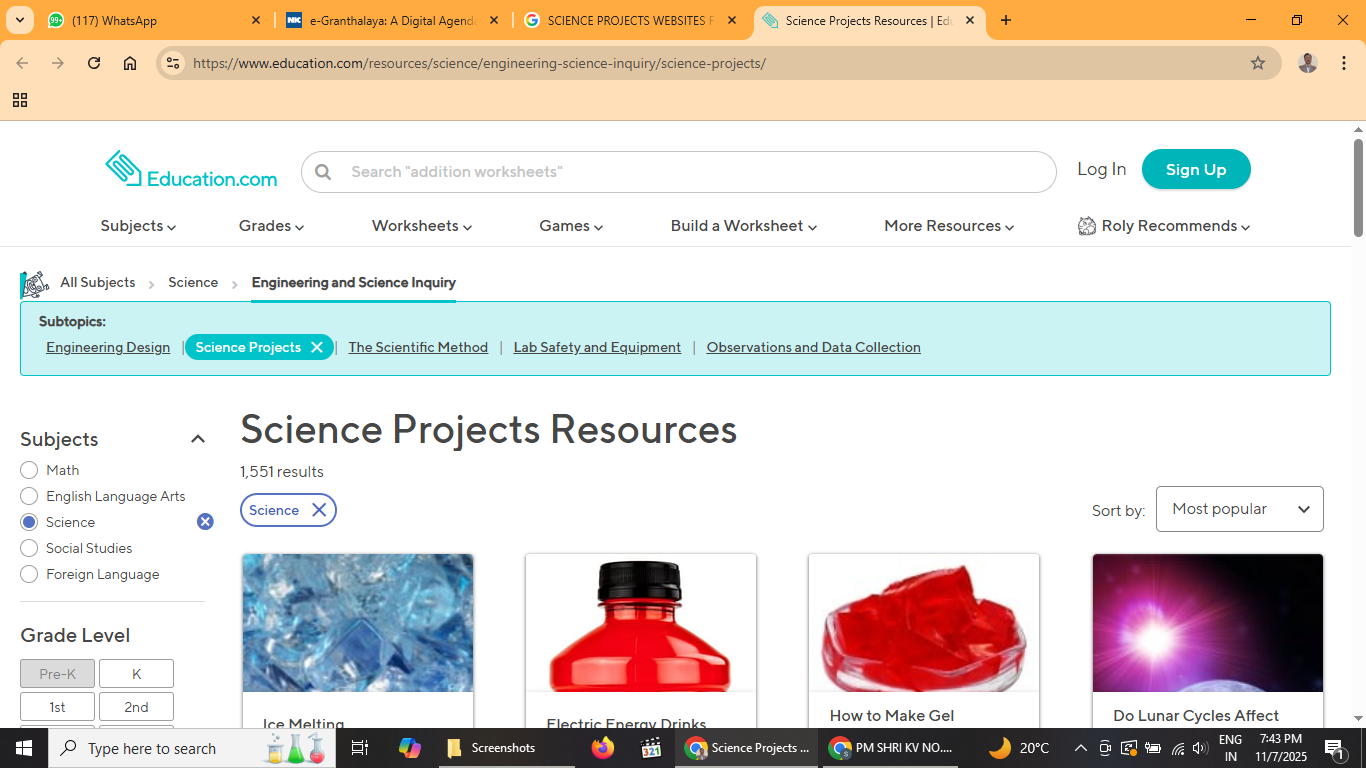The height and width of the screenshot is (768, 1366).
Task: Open the Sort by Most popular dropdown
Action: point(1239,509)
